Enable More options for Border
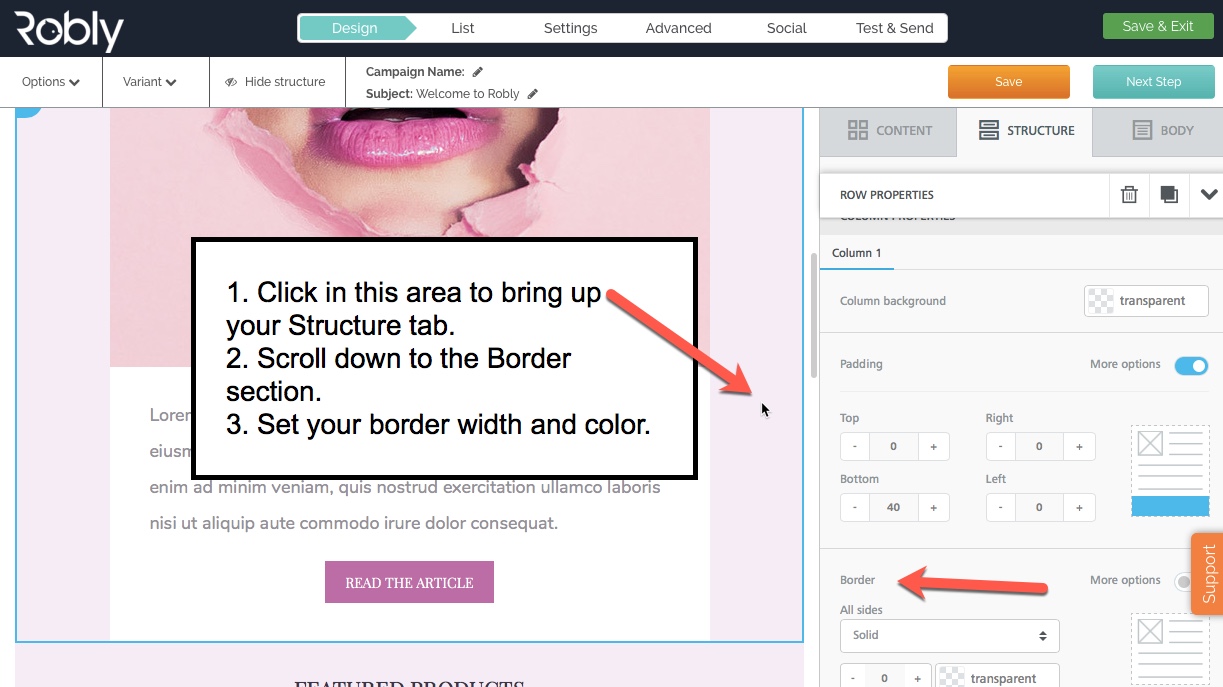The image size is (1223, 687). tap(1182, 580)
